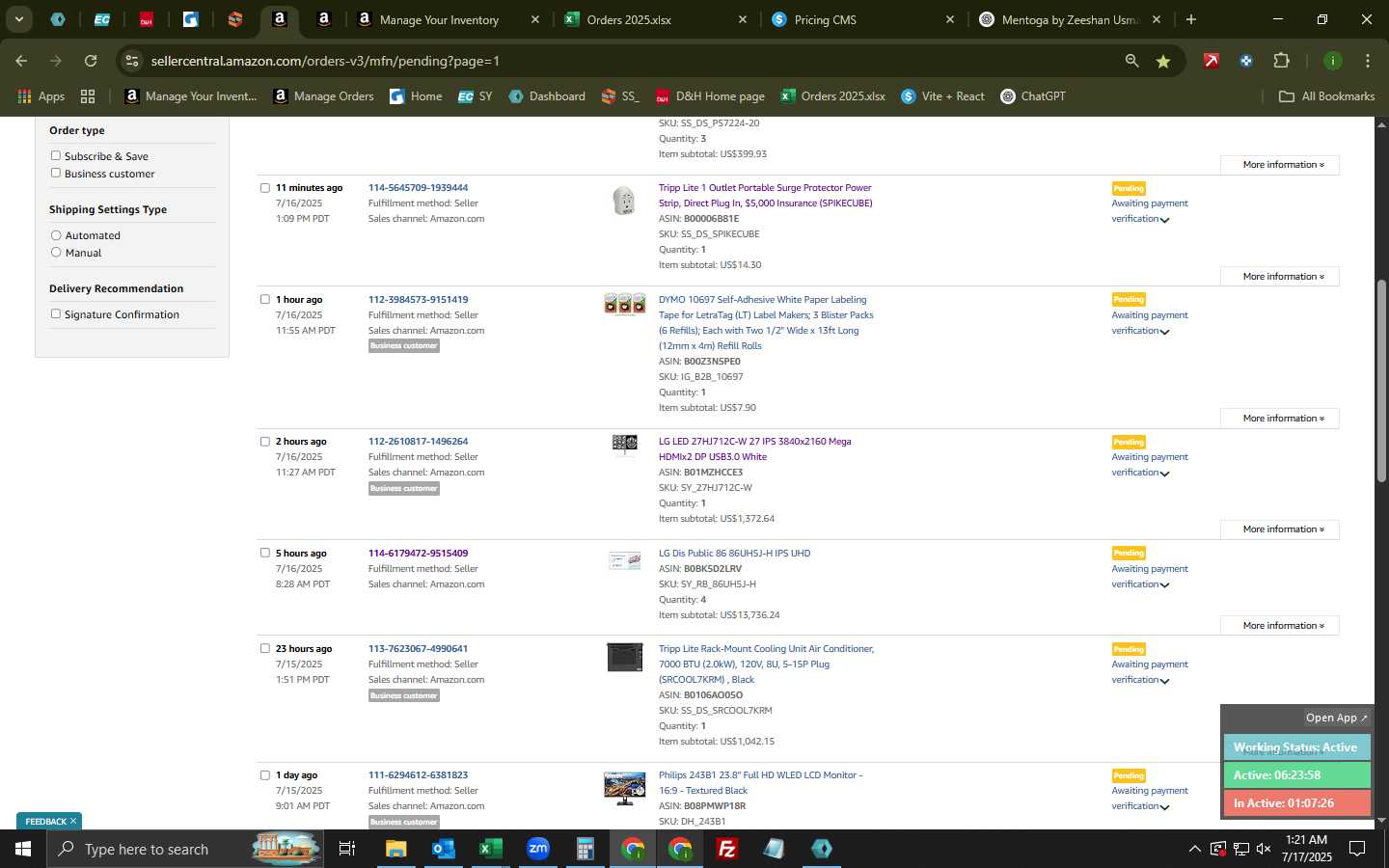Image resolution: width=1389 pixels, height=868 pixels.
Task: Open Chrome's three-dot menu
Action: pyautogui.click(x=1367, y=61)
